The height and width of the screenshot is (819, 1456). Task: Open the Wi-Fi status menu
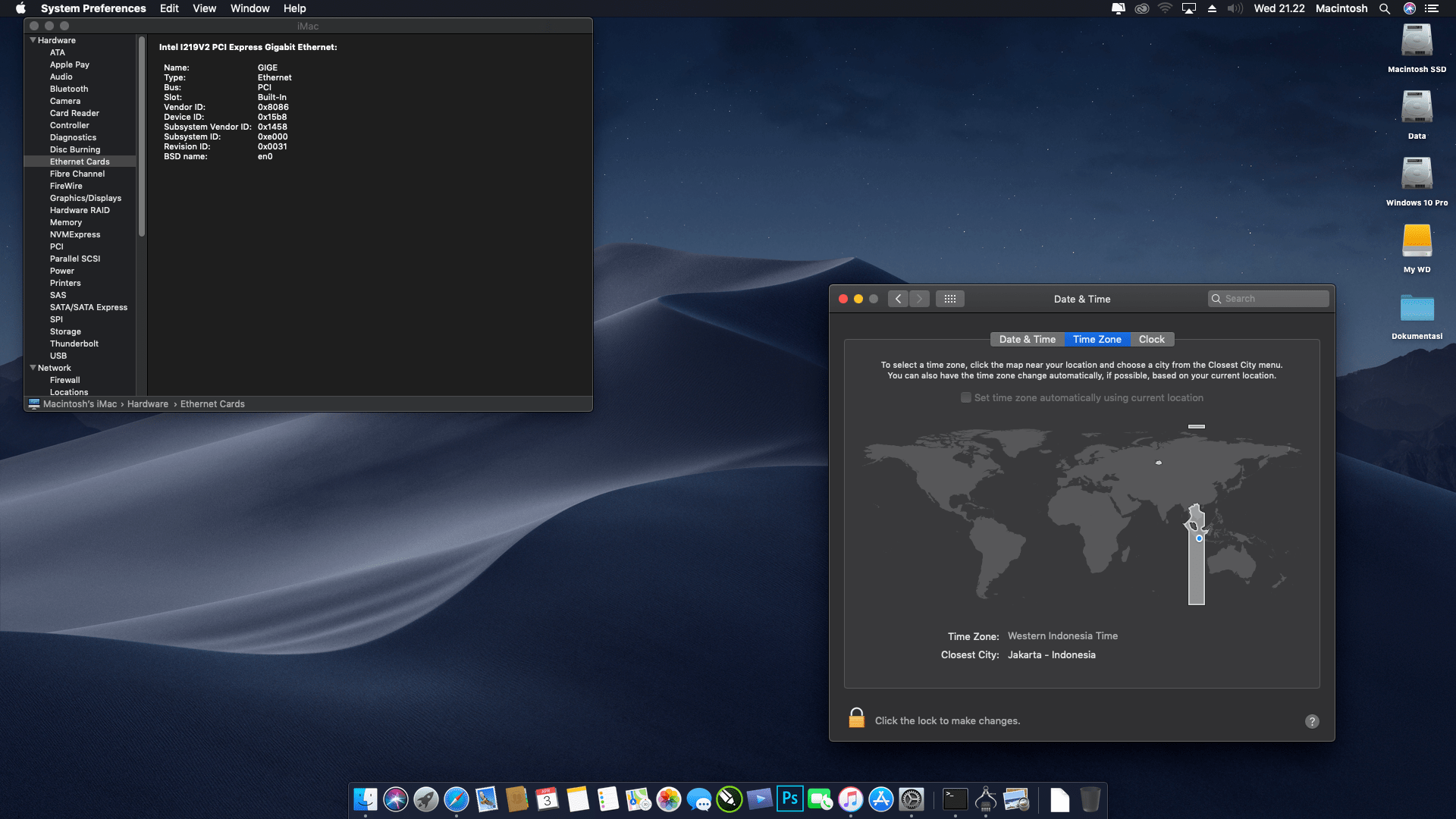[x=1166, y=8]
